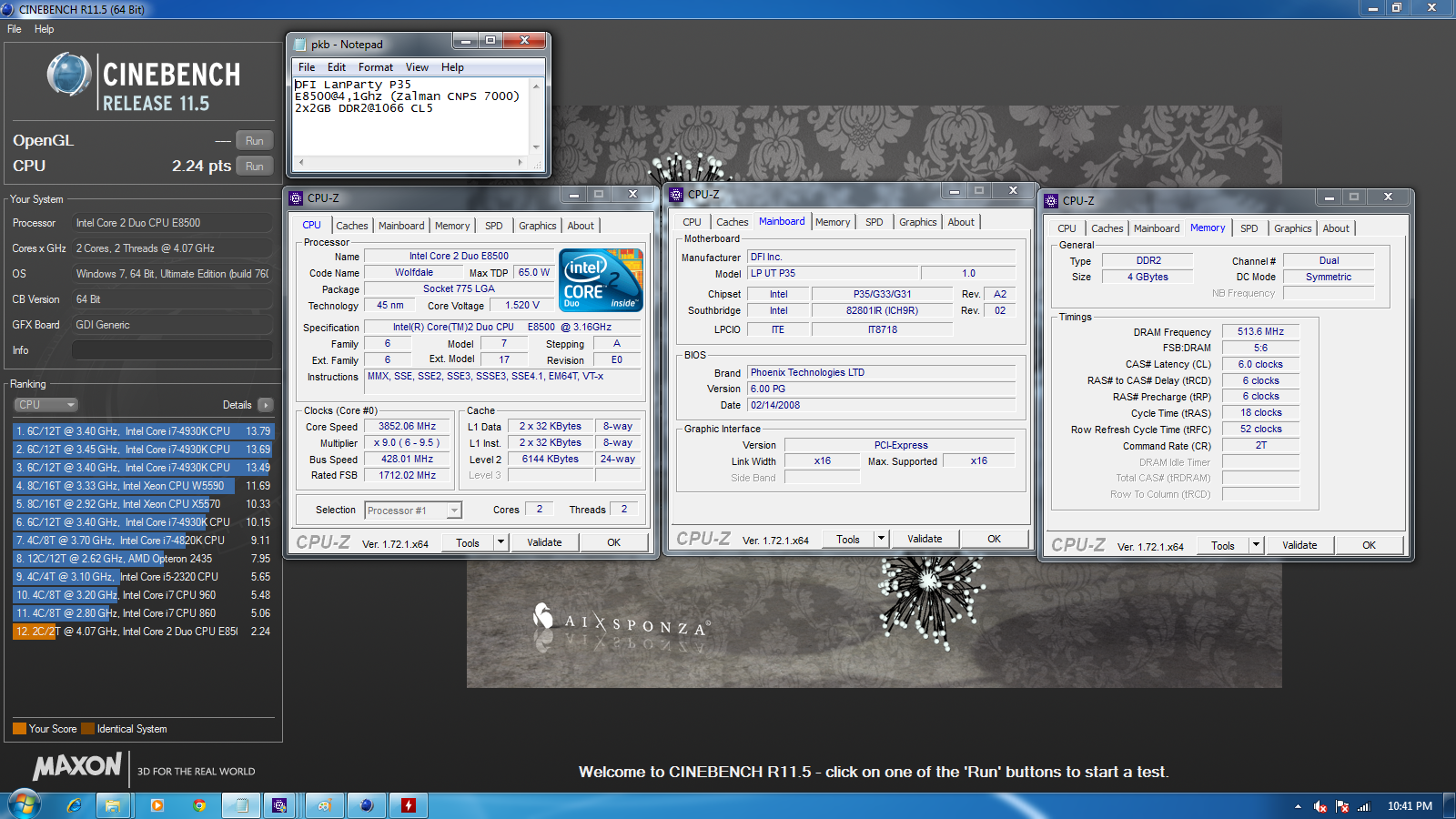Open About tab in left CPU-Z window
Viewport: 1456px width, 819px height.
click(x=581, y=226)
